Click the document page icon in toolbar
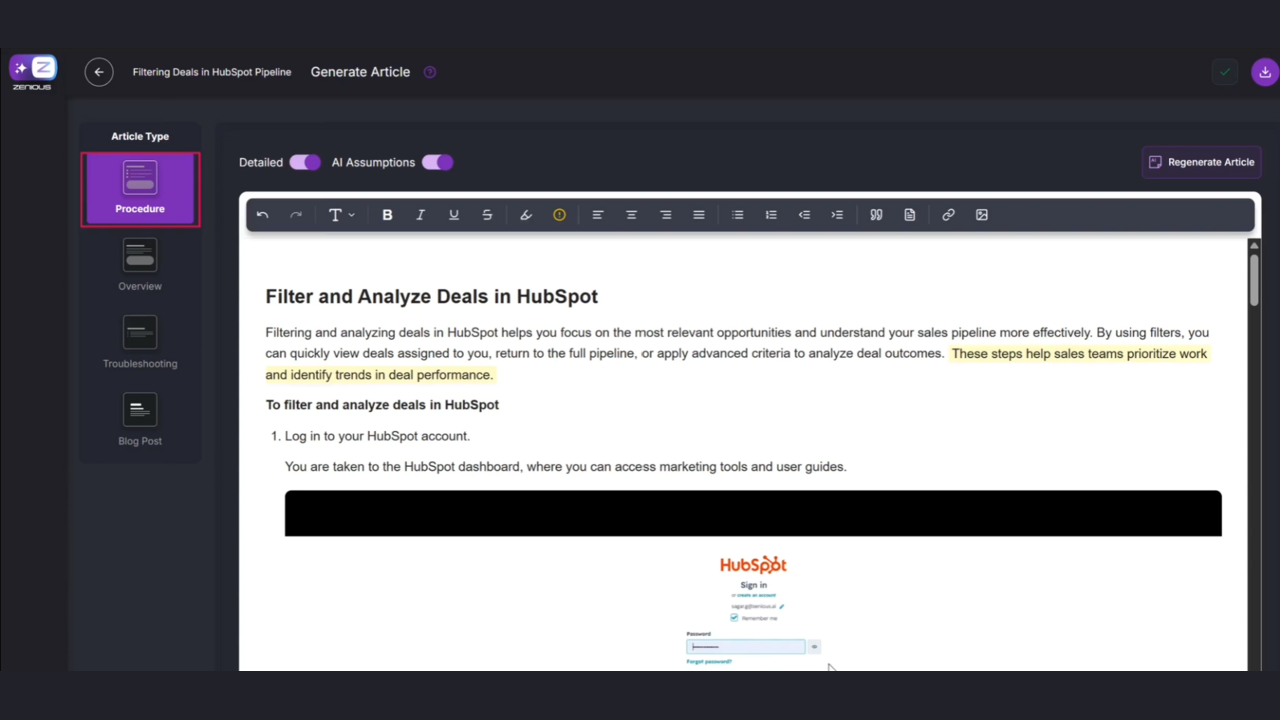The width and height of the screenshot is (1280, 720). point(909,215)
